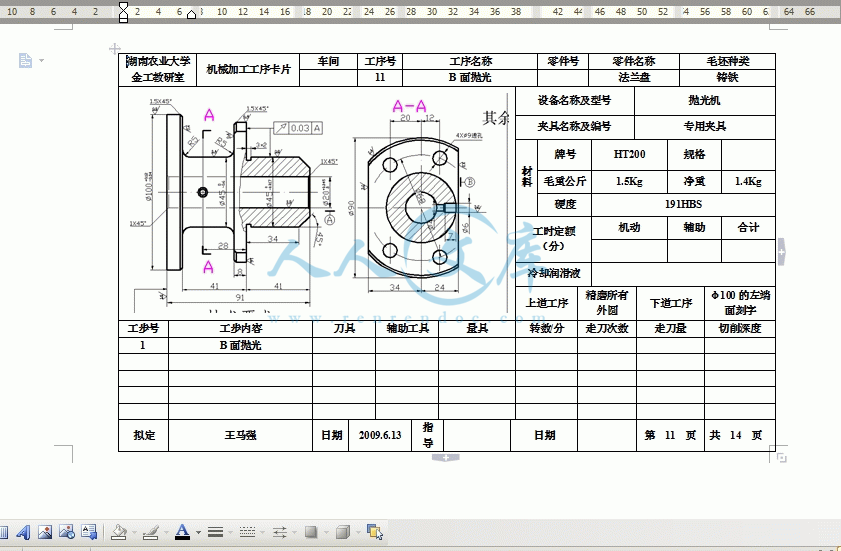Click the 'B 面抛光' cell under 工序名称
The height and width of the screenshot is (551, 841).
pyautogui.click(x=470, y=78)
